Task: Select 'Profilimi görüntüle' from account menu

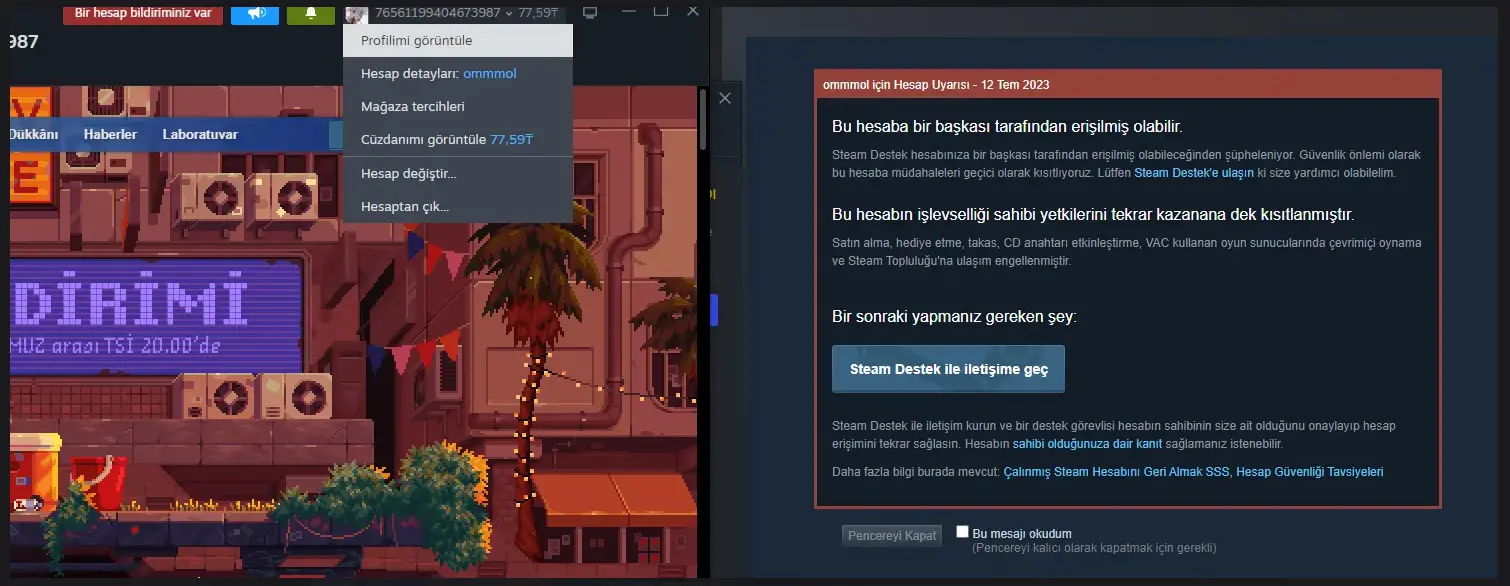Action: tap(458, 41)
